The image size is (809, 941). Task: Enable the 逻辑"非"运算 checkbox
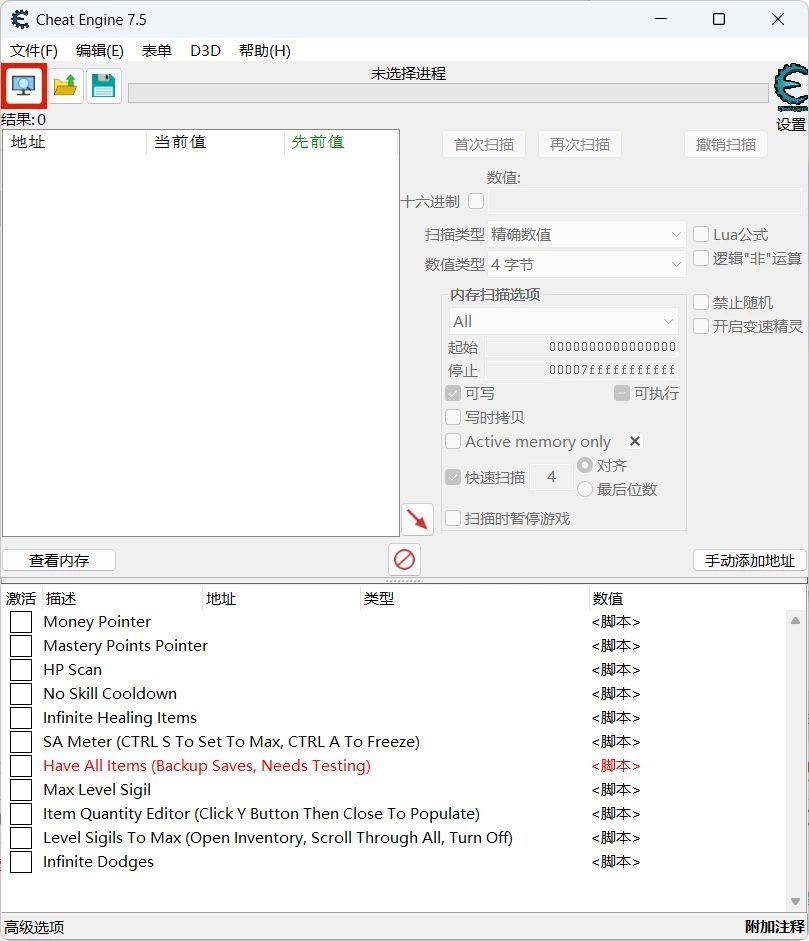pyautogui.click(x=701, y=258)
